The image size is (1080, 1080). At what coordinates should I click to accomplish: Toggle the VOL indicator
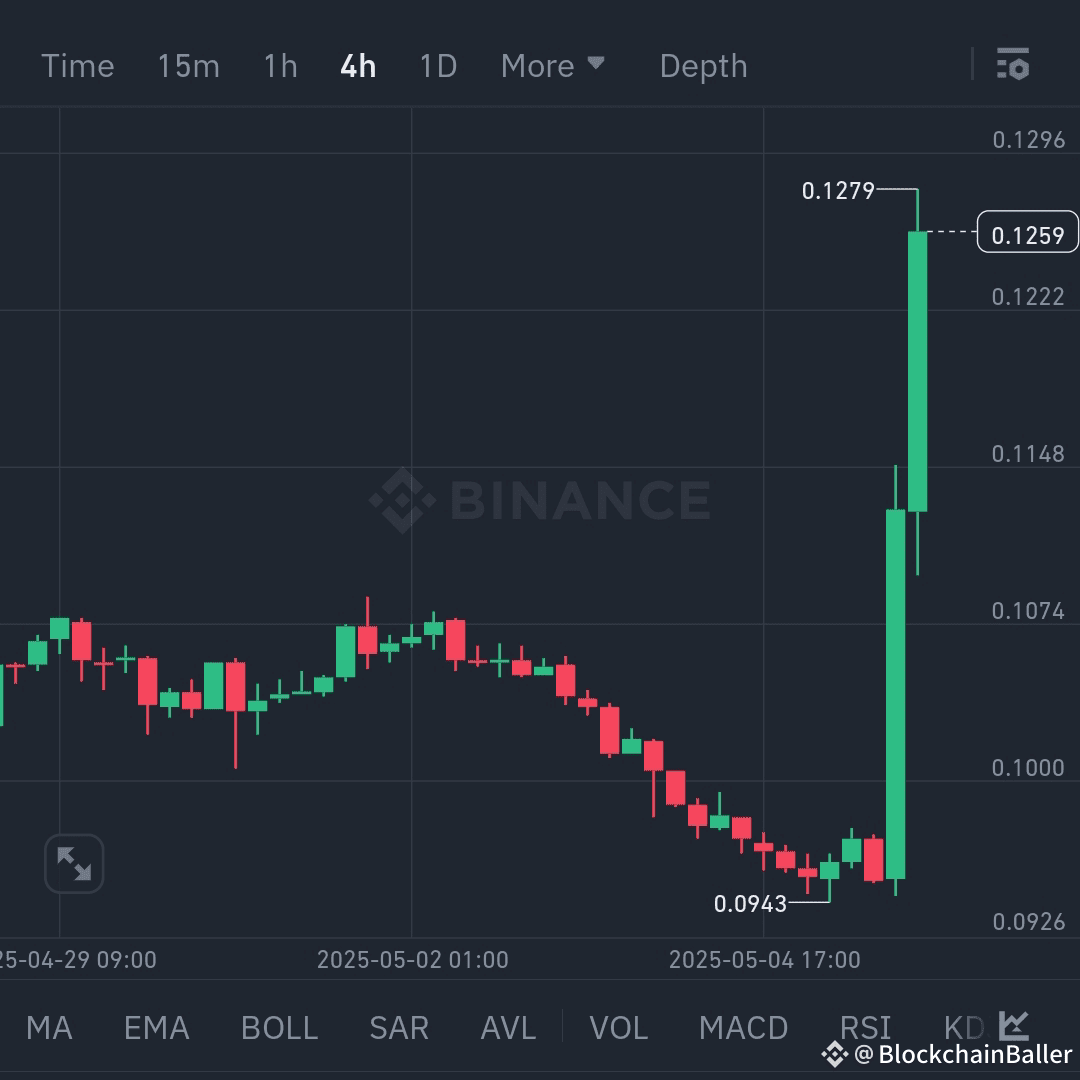[x=618, y=1027]
